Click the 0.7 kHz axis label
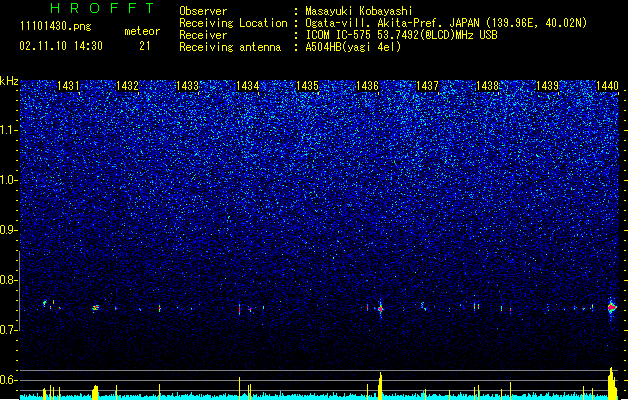629x400 pixels. point(8,330)
